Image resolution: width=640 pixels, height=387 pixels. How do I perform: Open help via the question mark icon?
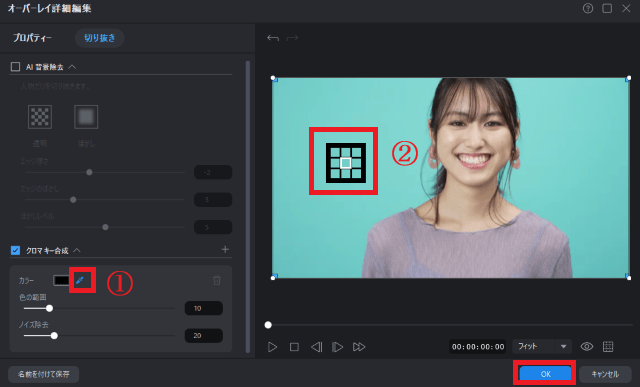588,8
